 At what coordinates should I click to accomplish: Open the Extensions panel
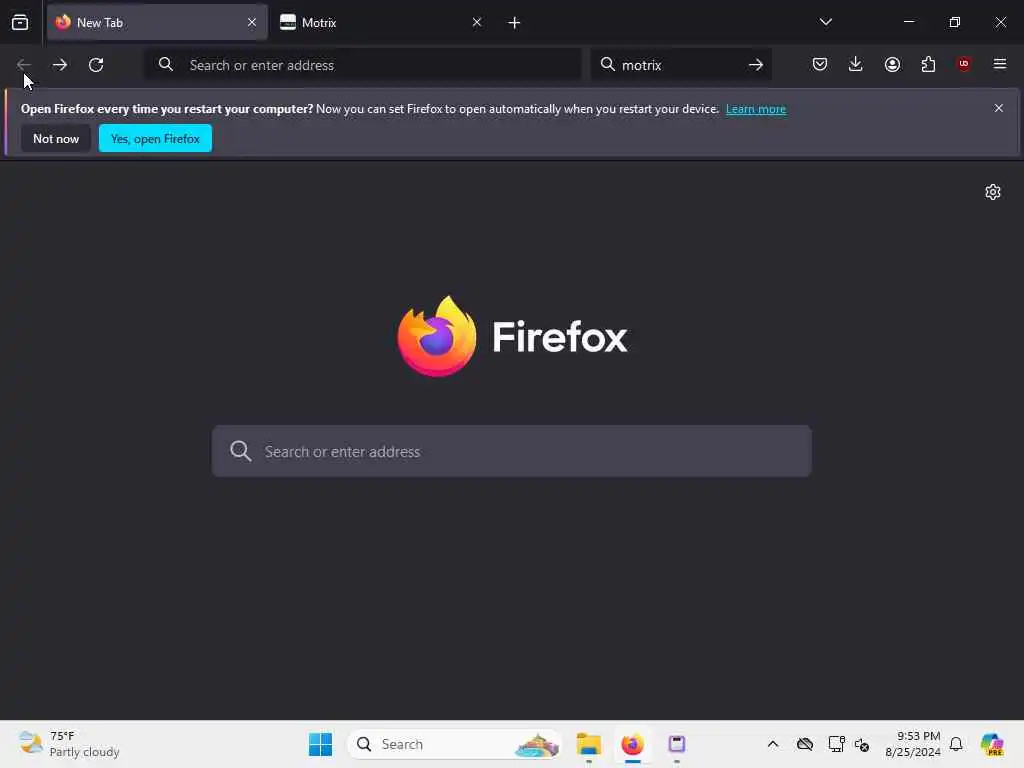928,64
